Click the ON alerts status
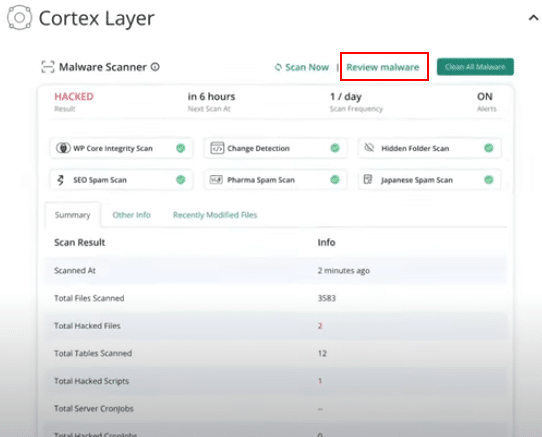The width and height of the screenshot is (542, 437). point(485,96)
